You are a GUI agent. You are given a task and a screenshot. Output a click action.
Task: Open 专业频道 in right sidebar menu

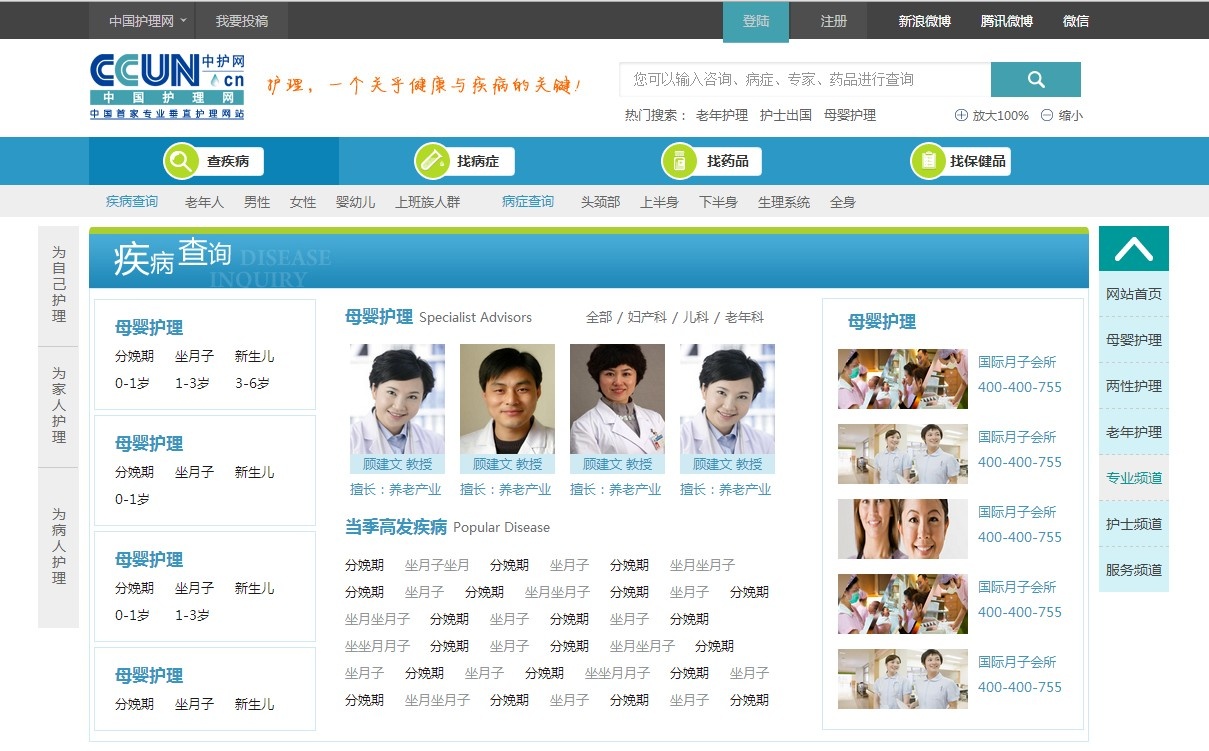[x=1133, y=478]
